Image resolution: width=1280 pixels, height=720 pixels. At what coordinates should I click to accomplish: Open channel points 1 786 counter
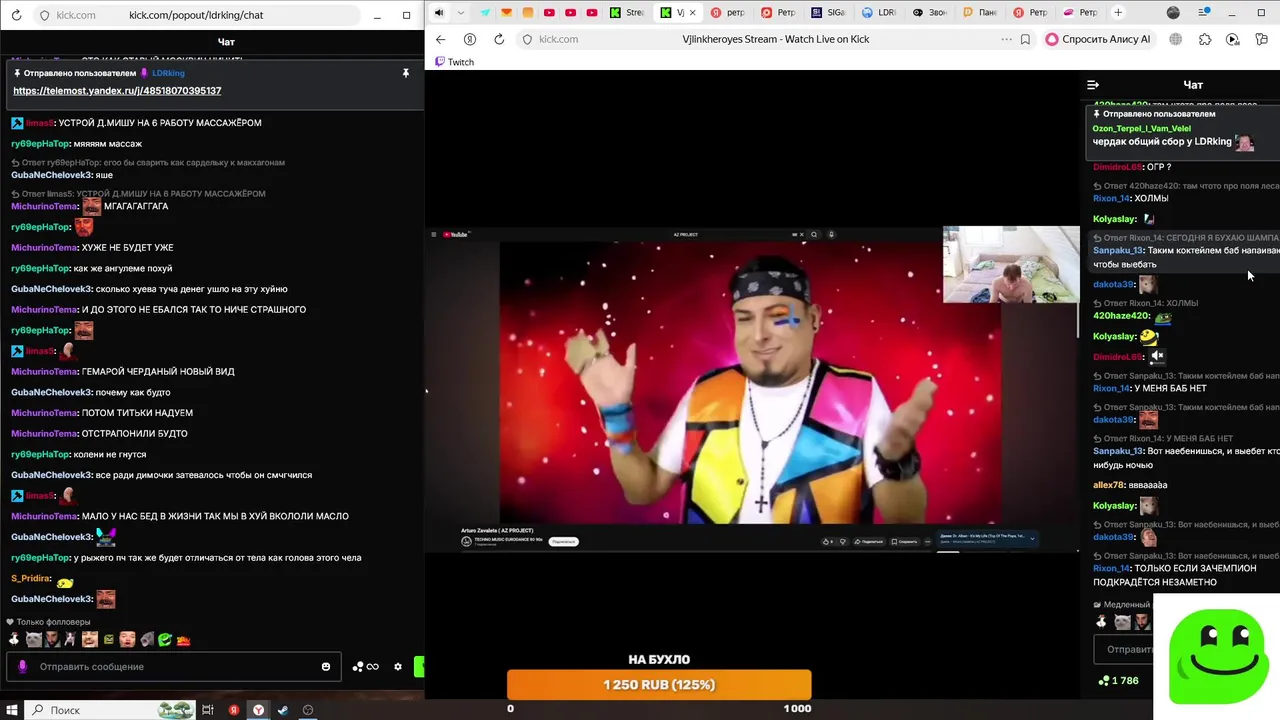1119,681
